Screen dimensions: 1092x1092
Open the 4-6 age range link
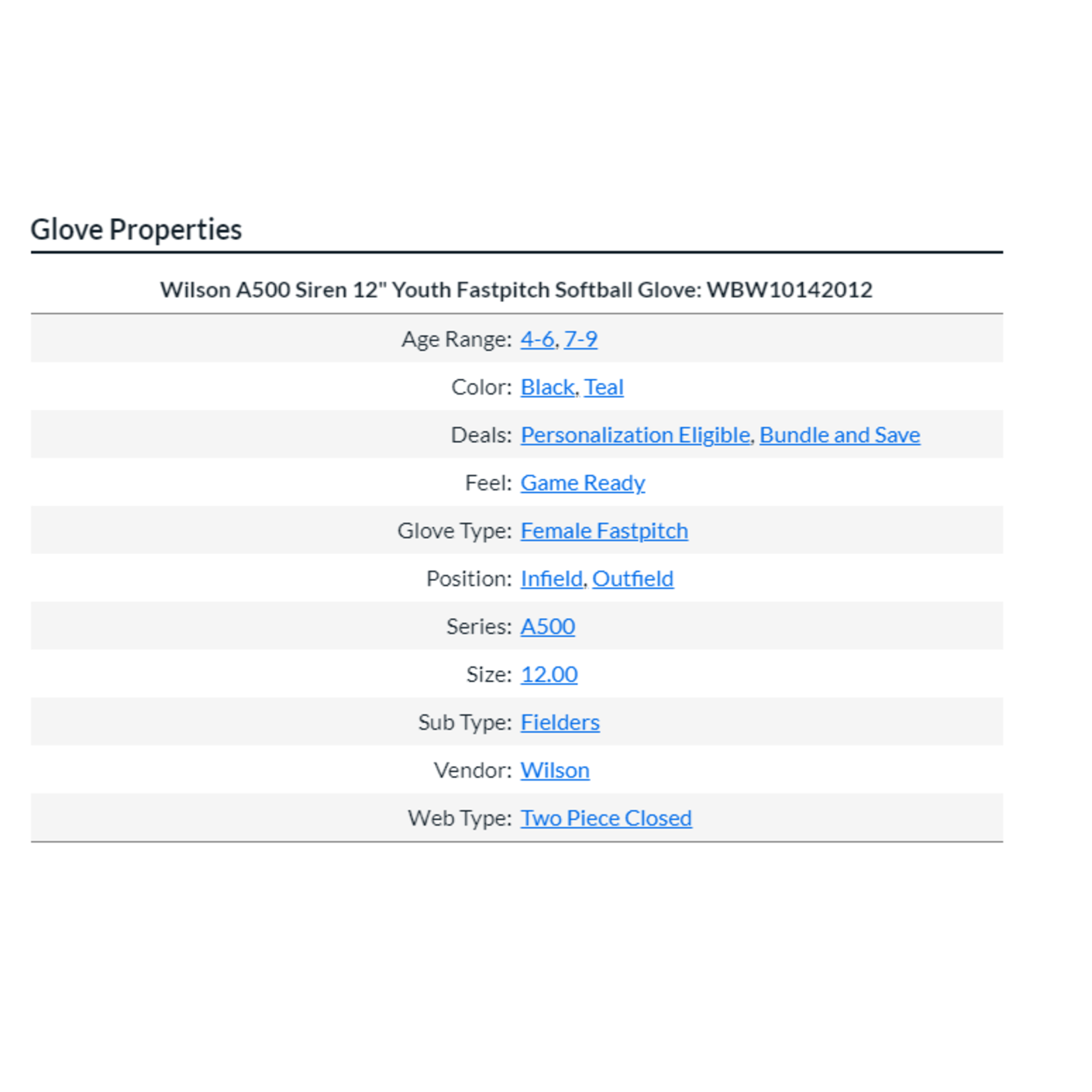coord(537,339)
